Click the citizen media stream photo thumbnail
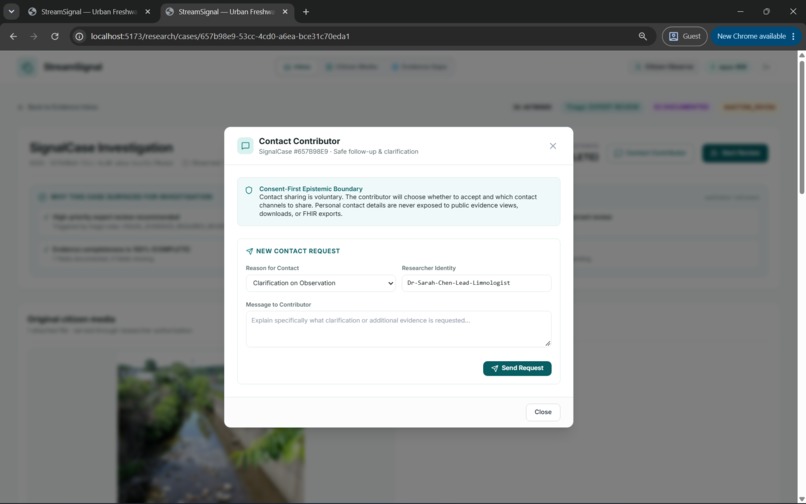This screenshot has width=806, height=504. [x=210, y=431]
